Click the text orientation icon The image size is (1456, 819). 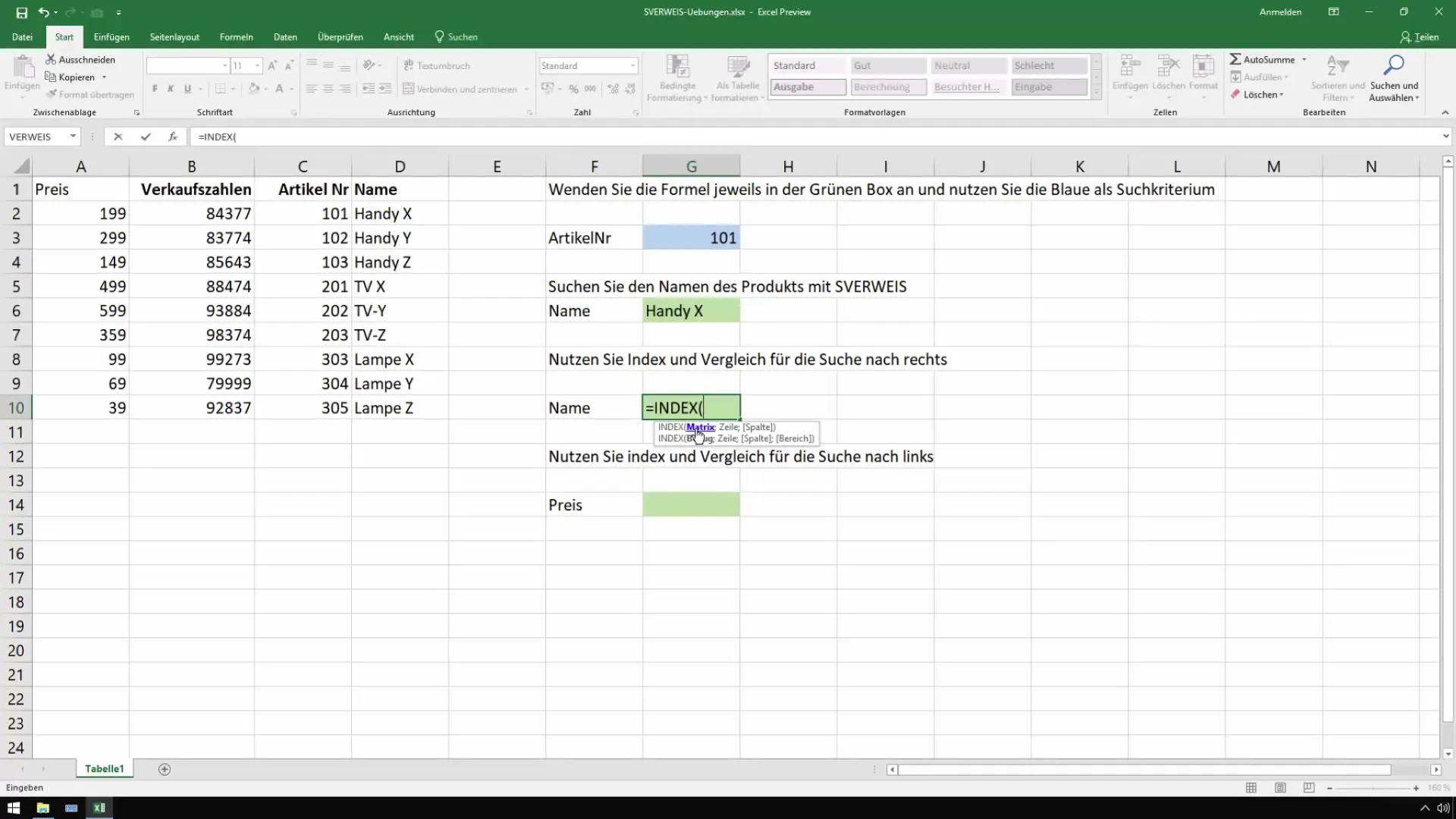pos(369,65)
